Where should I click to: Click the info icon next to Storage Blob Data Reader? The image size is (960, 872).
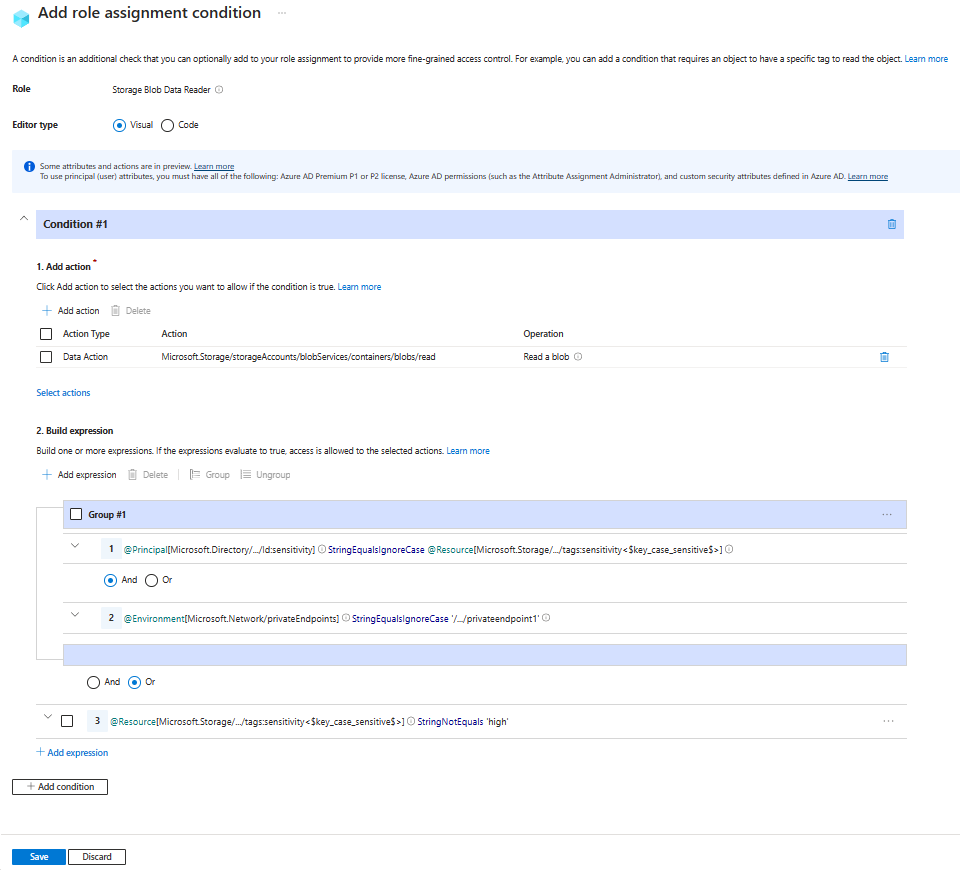[x=220, y=89]
